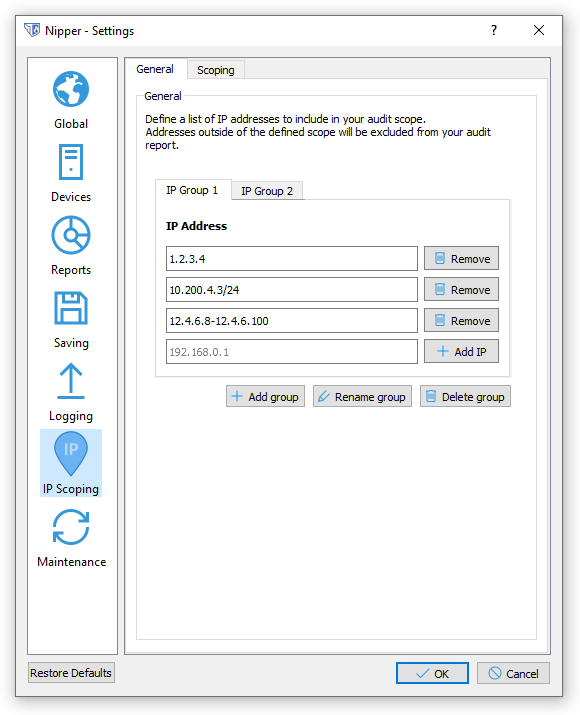The image size is (580, 715).
Task: Select the IP Group 1 tab
Action: point(192,190)
